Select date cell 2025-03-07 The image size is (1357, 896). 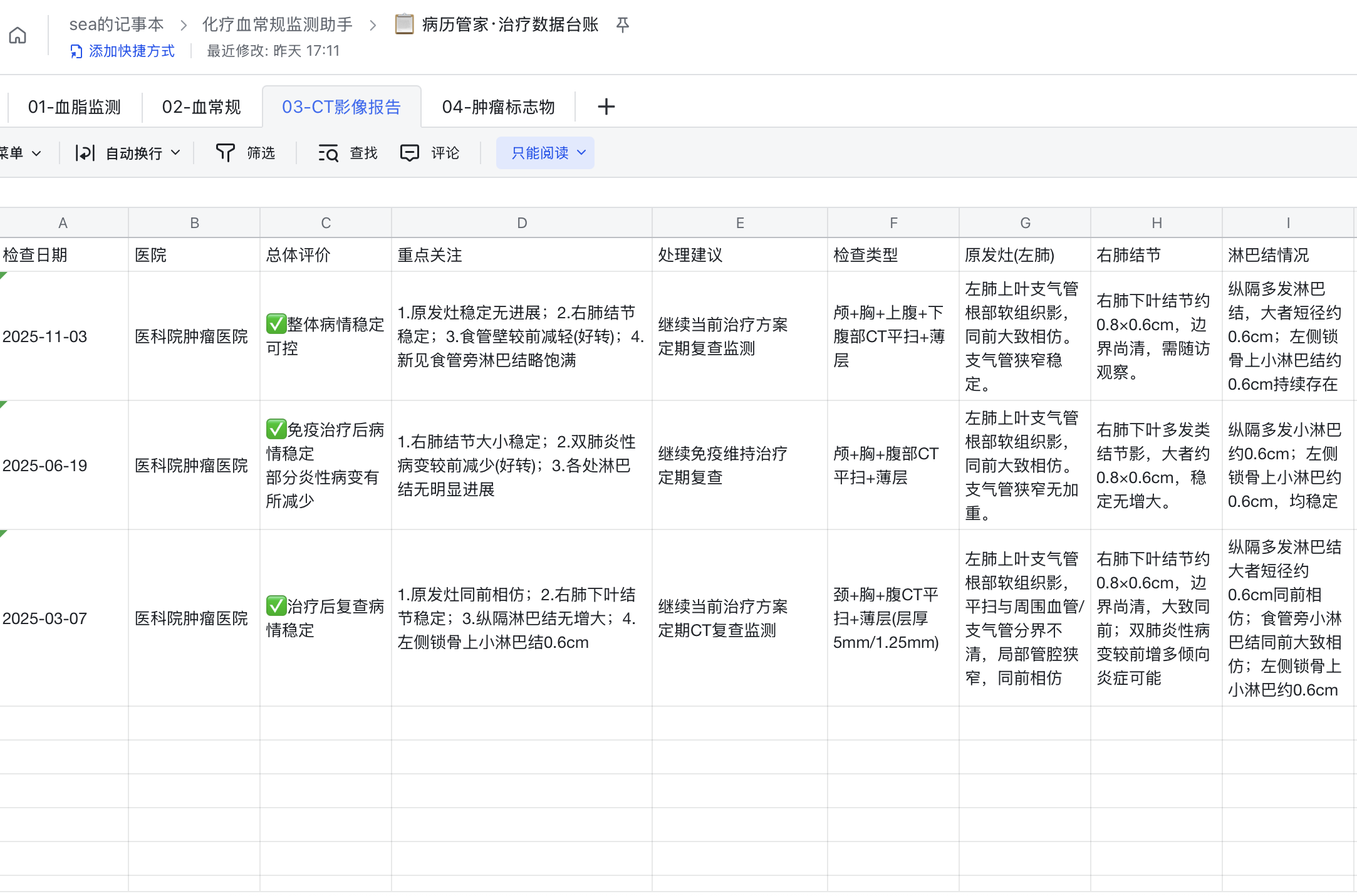(63, 618)
